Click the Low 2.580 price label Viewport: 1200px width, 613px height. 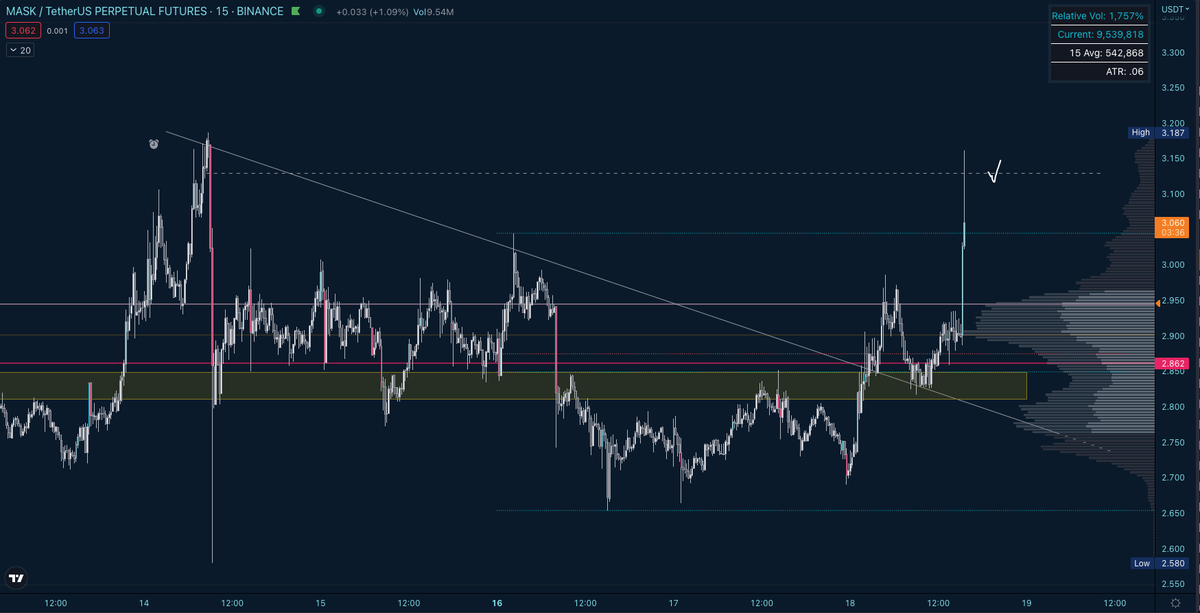pos(1158,563)
